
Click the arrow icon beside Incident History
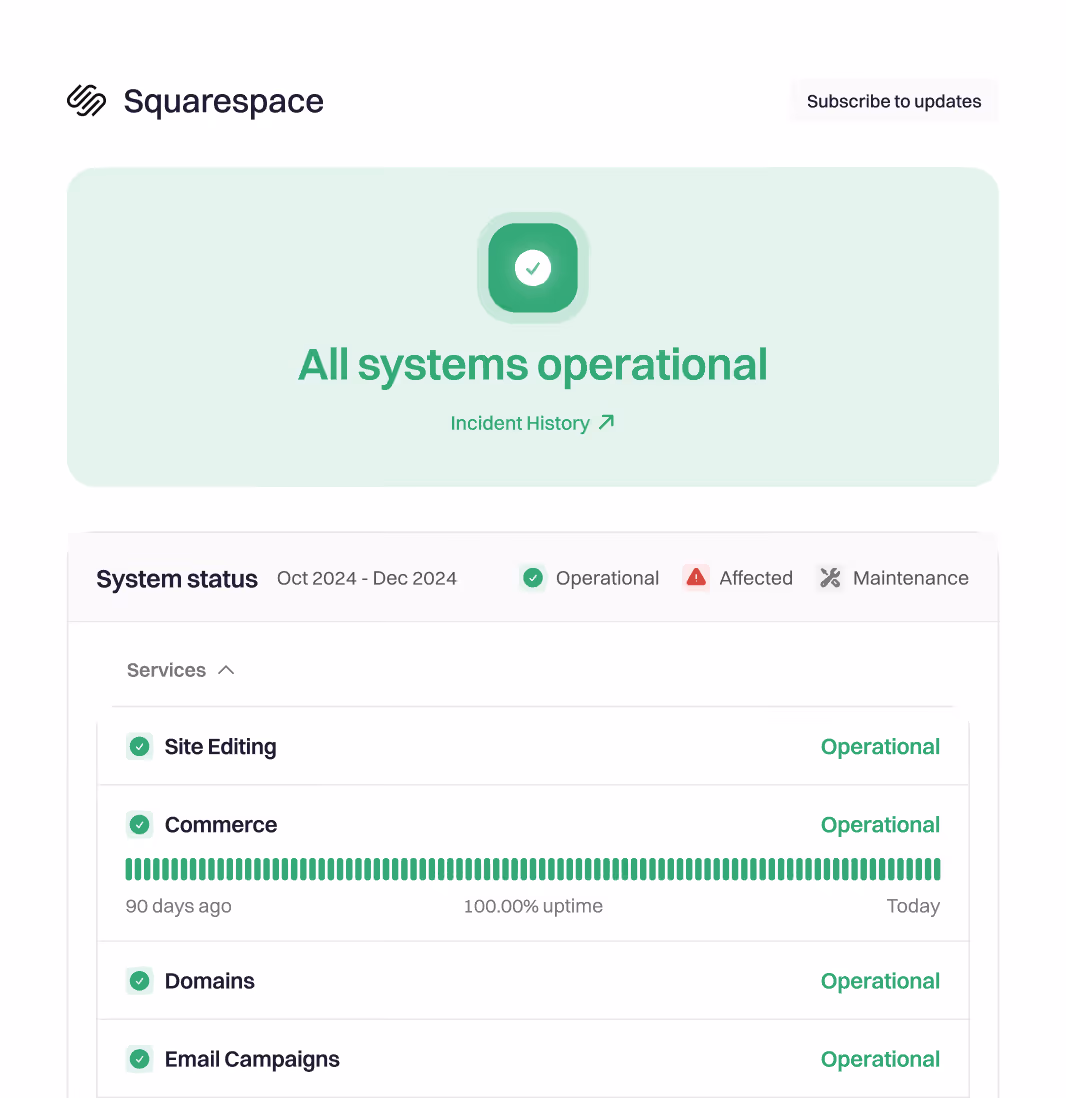click(606, 422)
